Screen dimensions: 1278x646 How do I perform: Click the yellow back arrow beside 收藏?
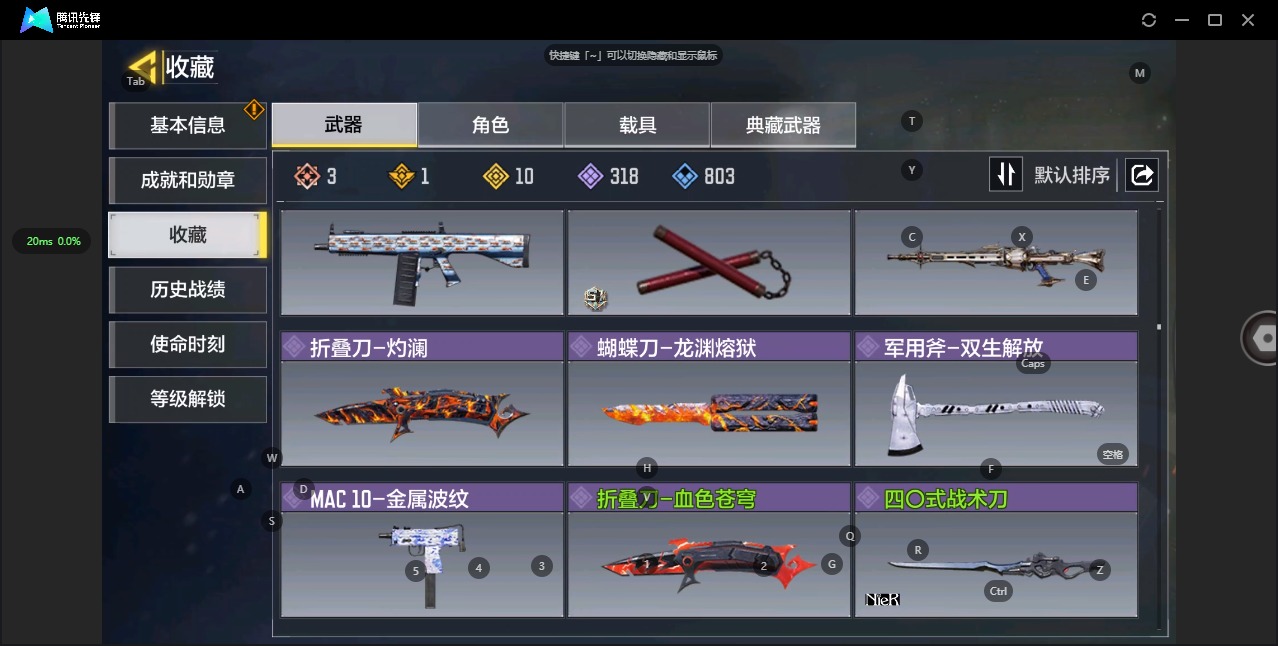point(144,67)
